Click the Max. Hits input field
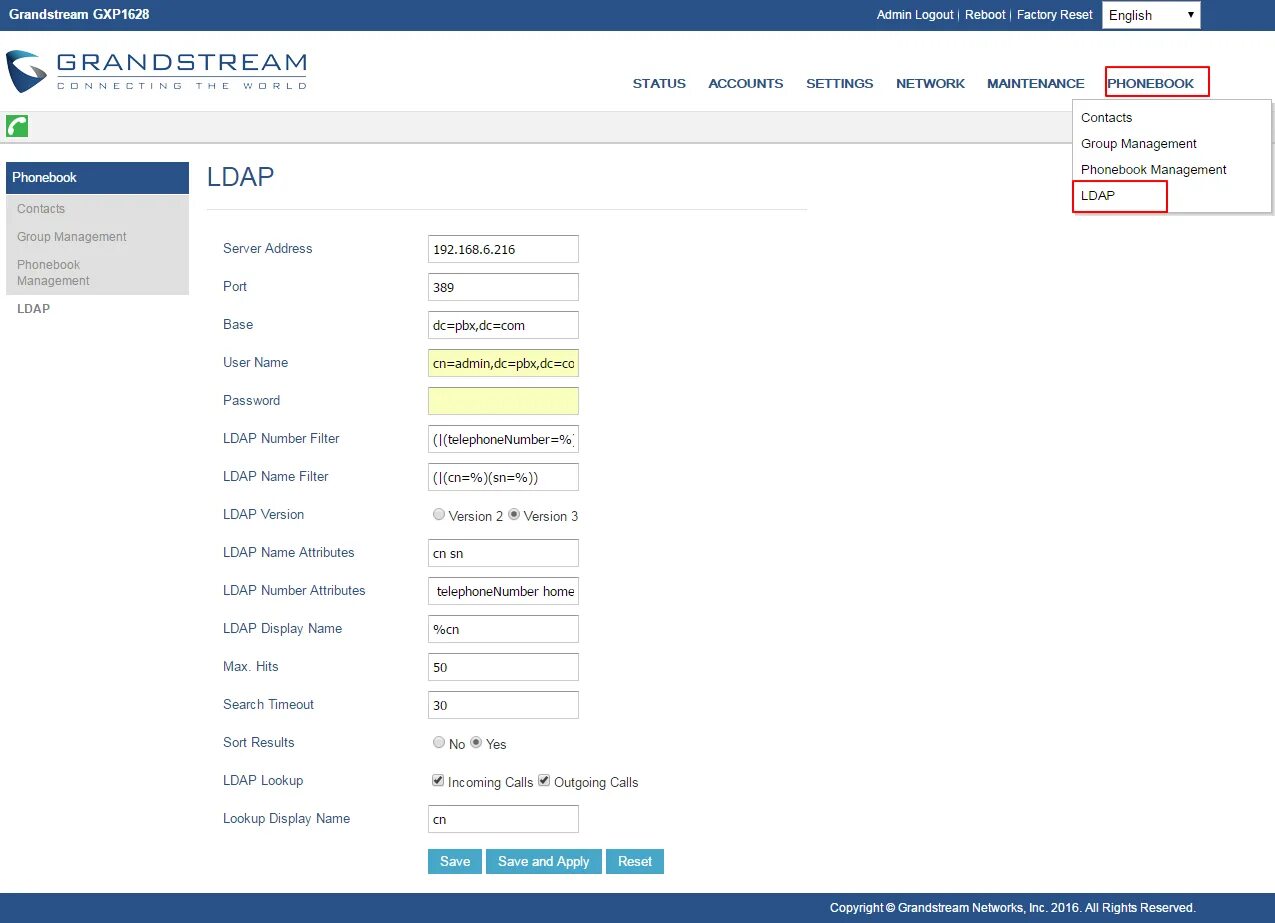Screen dimensions: 1275x923 503,667
